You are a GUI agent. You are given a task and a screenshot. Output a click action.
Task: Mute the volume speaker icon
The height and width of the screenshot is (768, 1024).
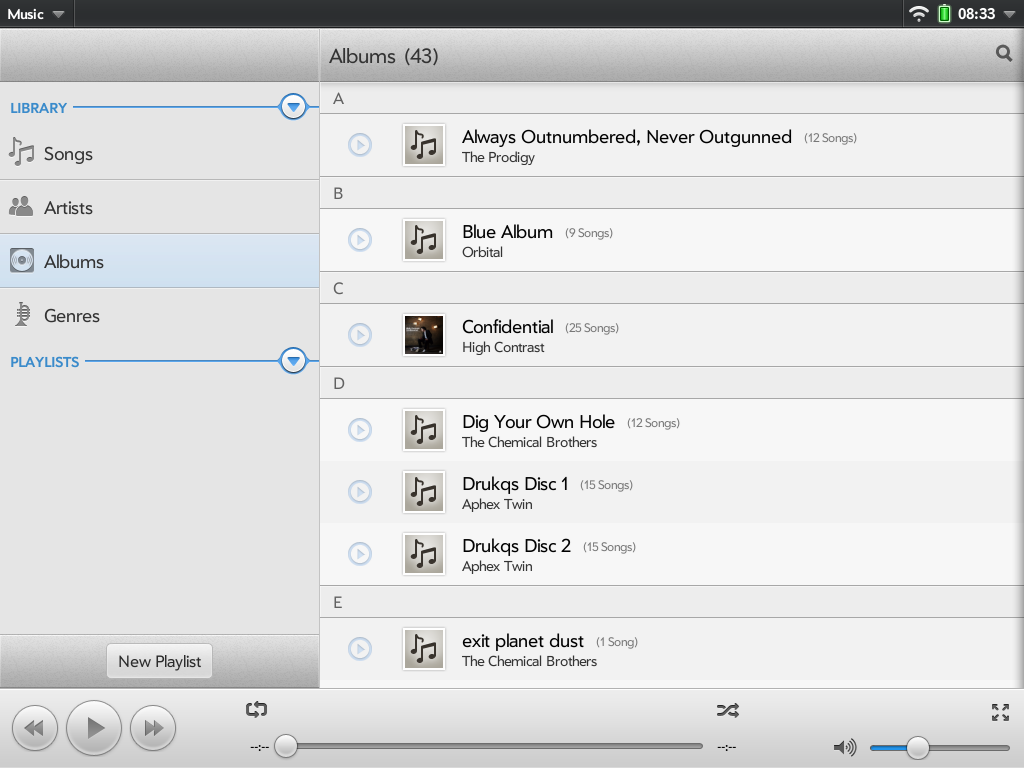click(845, 747)
